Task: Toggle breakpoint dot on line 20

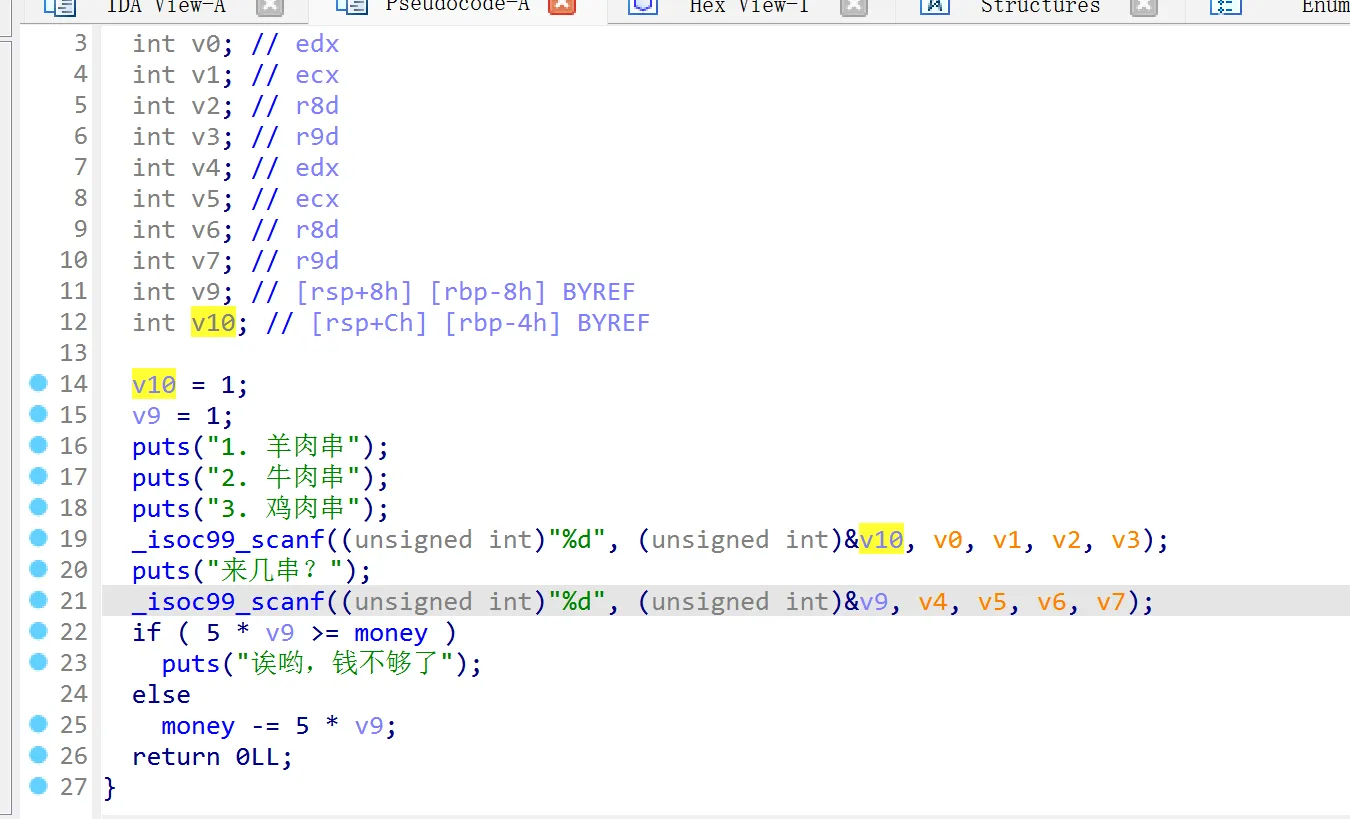Action: click(39, 570)
